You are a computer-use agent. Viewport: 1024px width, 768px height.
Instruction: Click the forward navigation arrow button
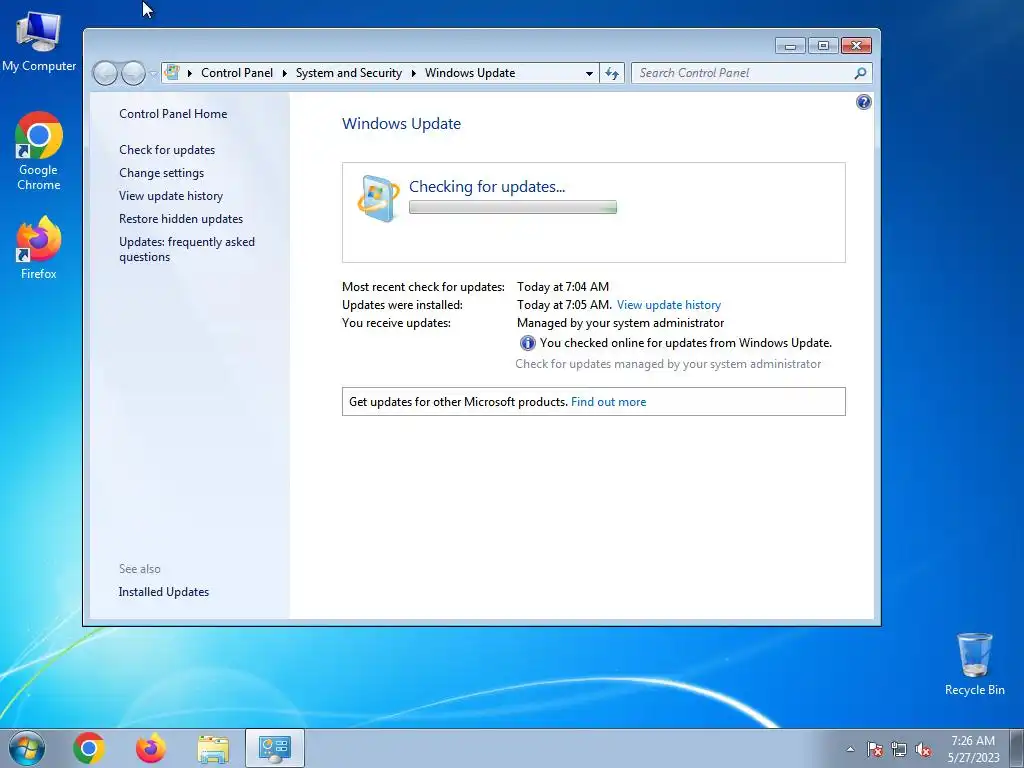point(133,73)
